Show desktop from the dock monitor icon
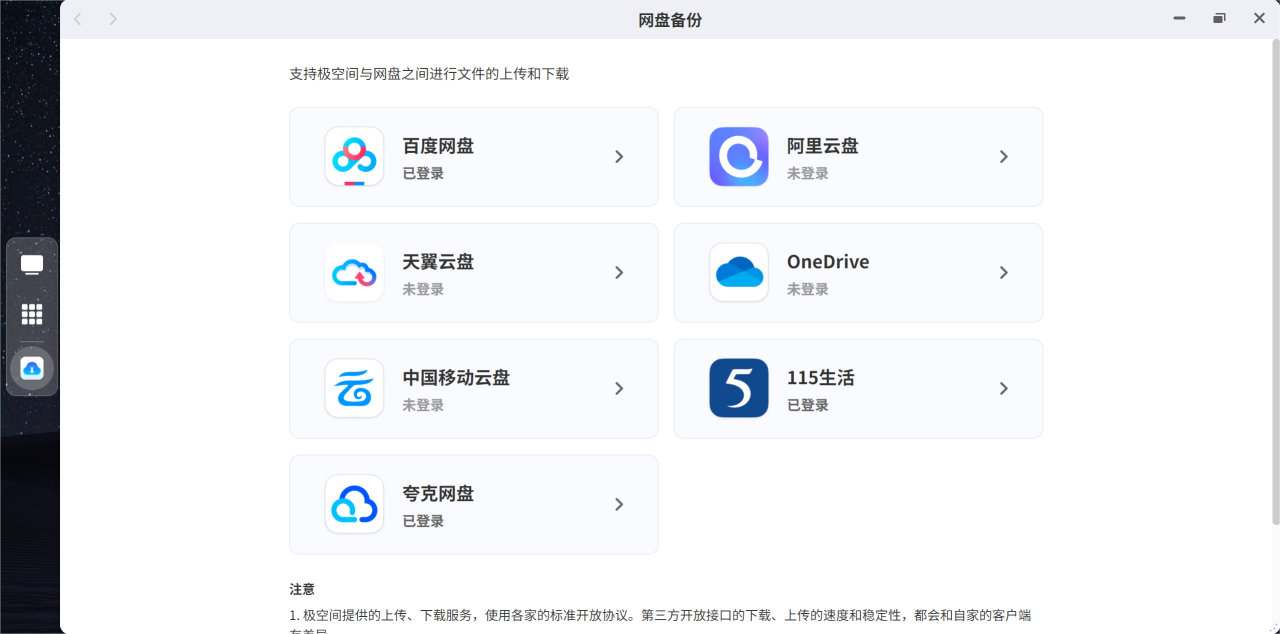1280x634 pixels. point(32,265)
